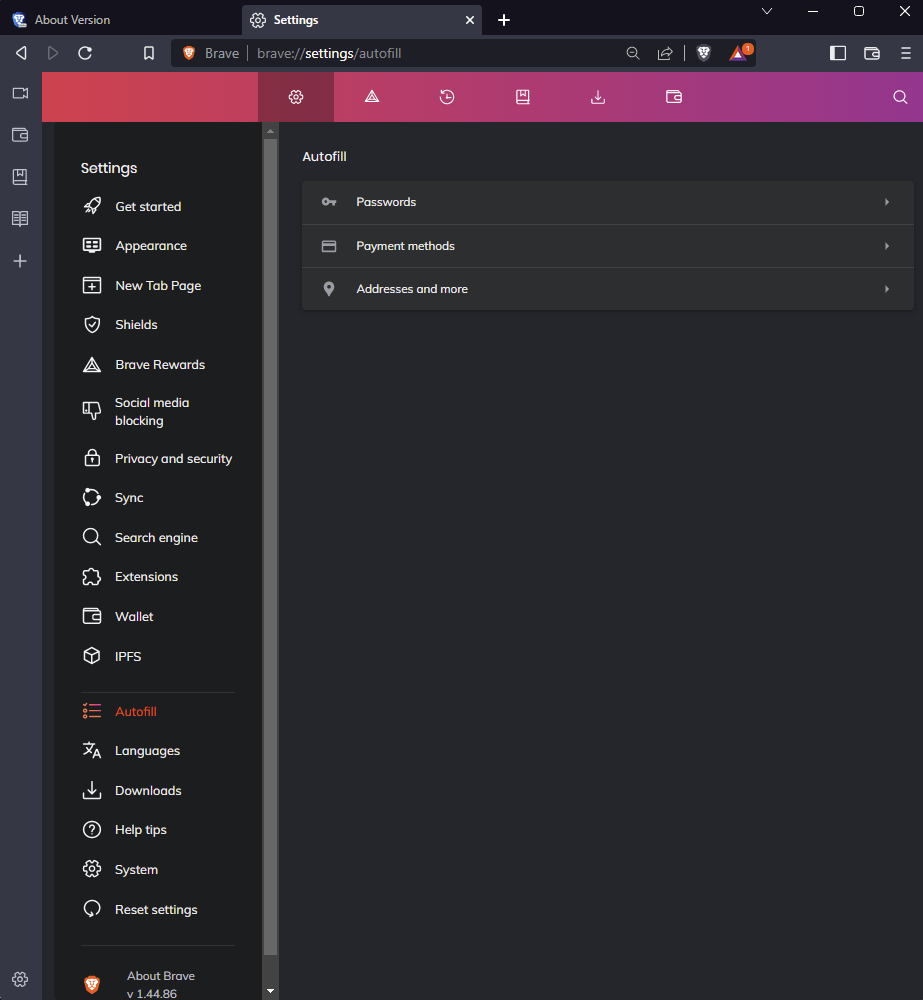Screen dimensions: 923x1000
Task: Open Bookmarks icon in the pink settings header
Action: [x=522, y=97]
